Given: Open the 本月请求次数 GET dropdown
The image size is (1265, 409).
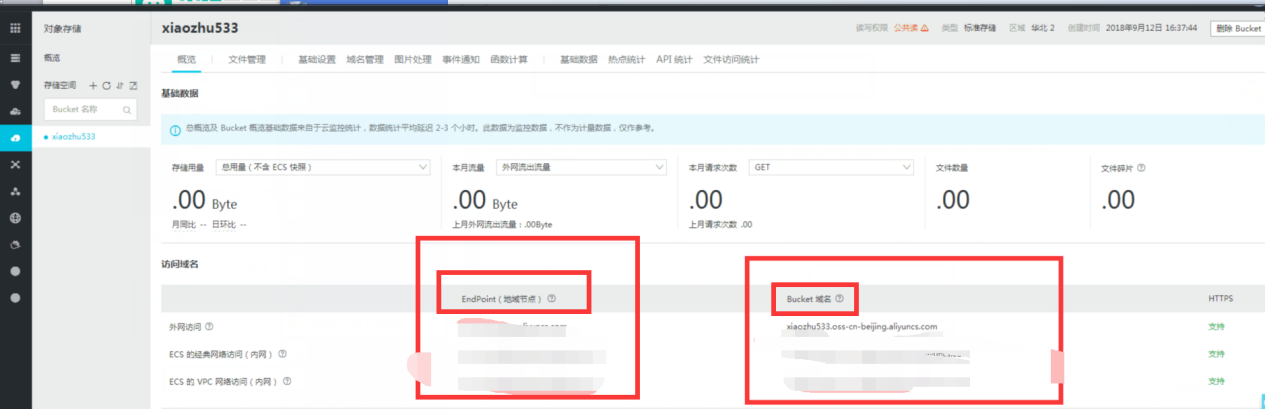Looking at the screenshot, I should 832,168.
